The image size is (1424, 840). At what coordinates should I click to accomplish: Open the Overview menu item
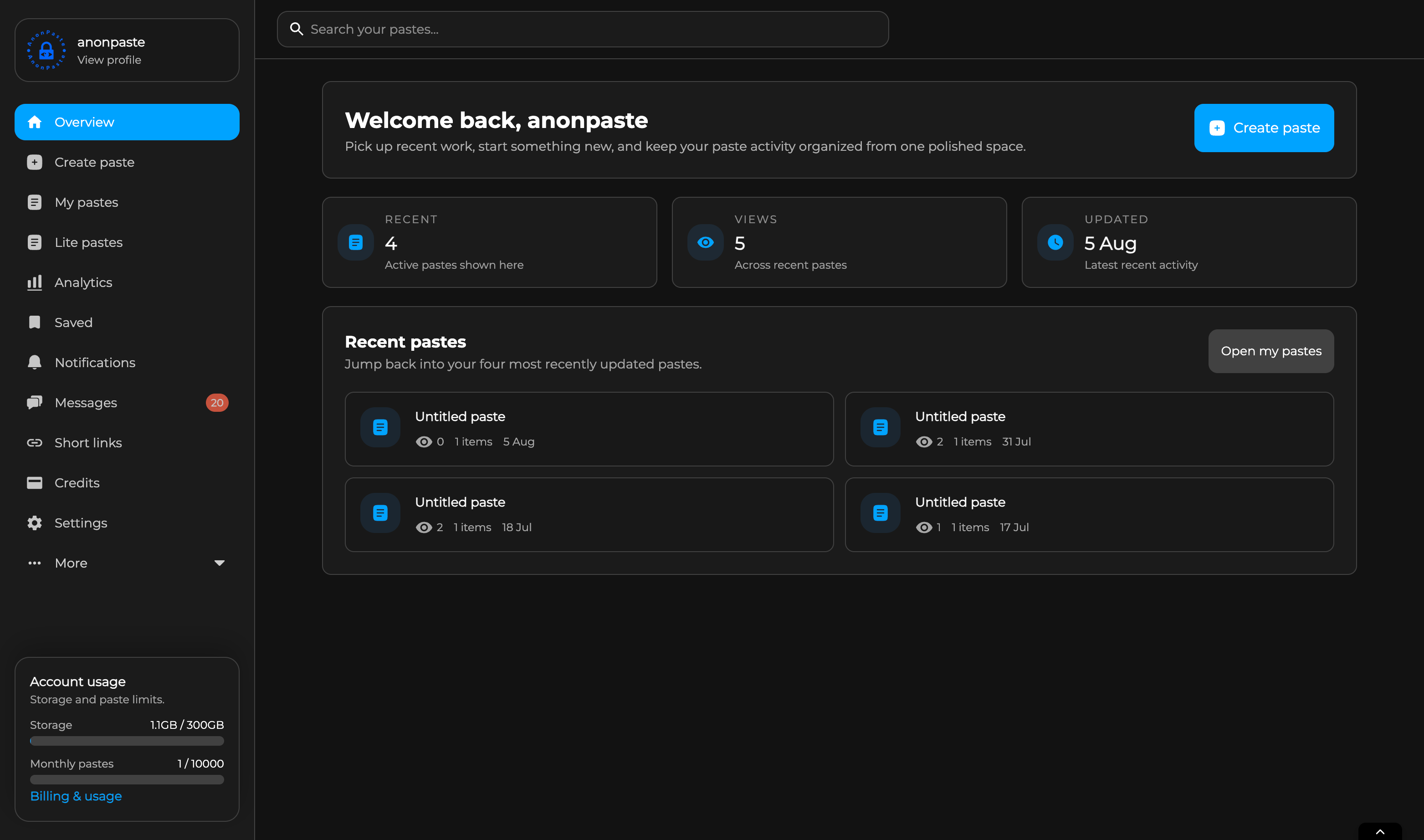pos(127,122)
